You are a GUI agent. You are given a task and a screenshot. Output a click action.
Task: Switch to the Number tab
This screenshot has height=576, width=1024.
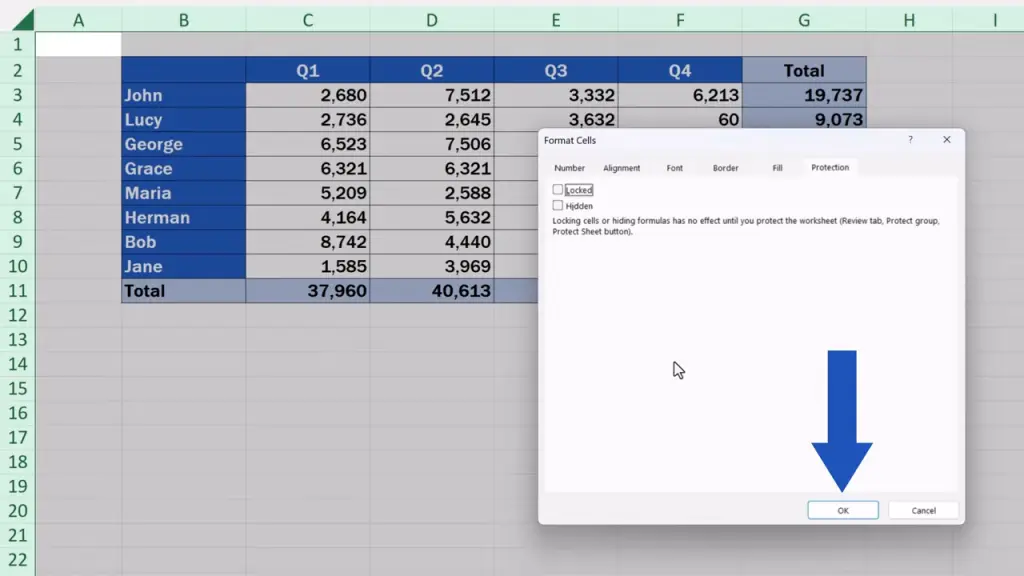pos(569,168)
